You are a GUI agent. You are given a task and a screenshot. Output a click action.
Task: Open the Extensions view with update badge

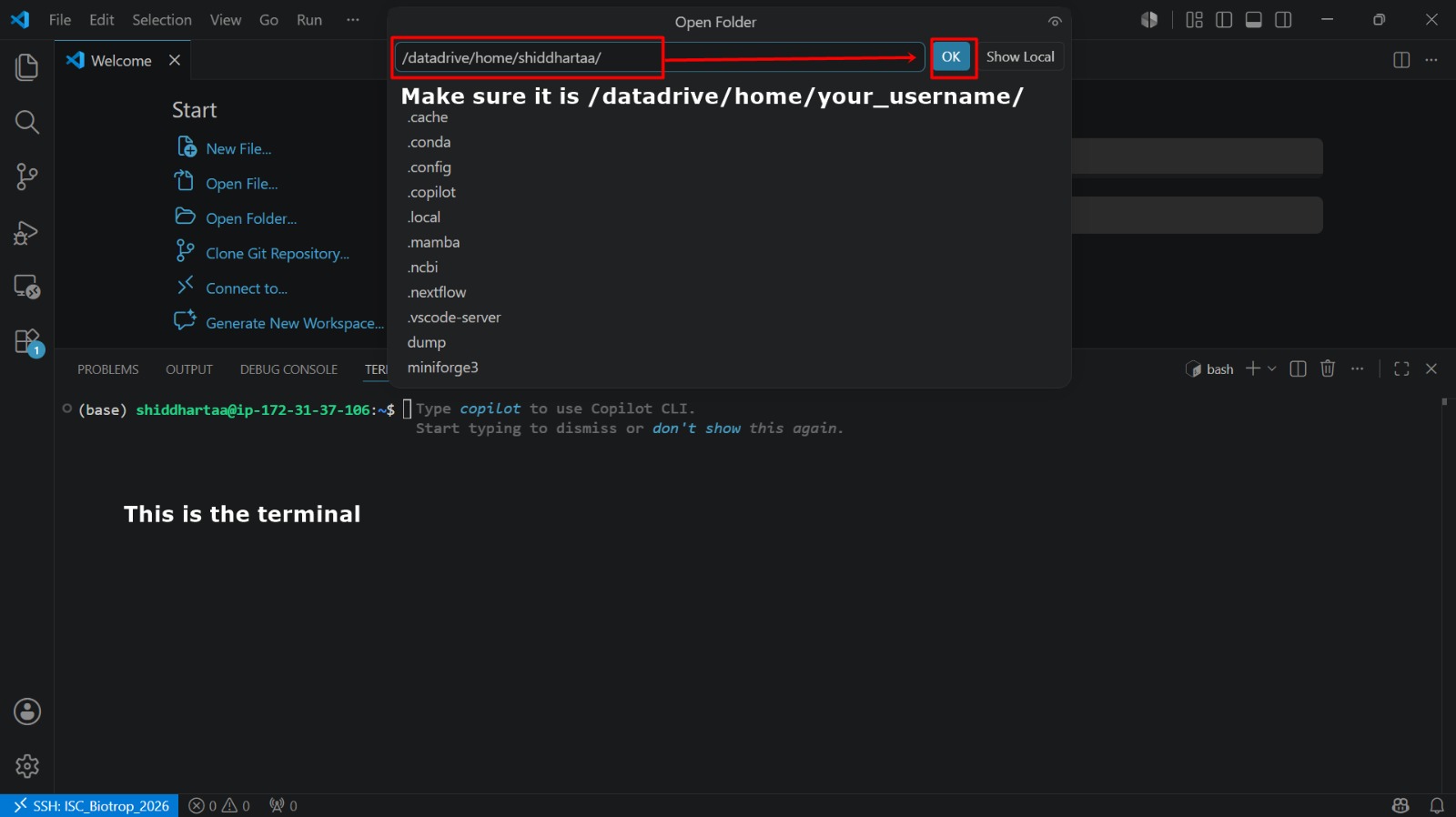point(27,342)
